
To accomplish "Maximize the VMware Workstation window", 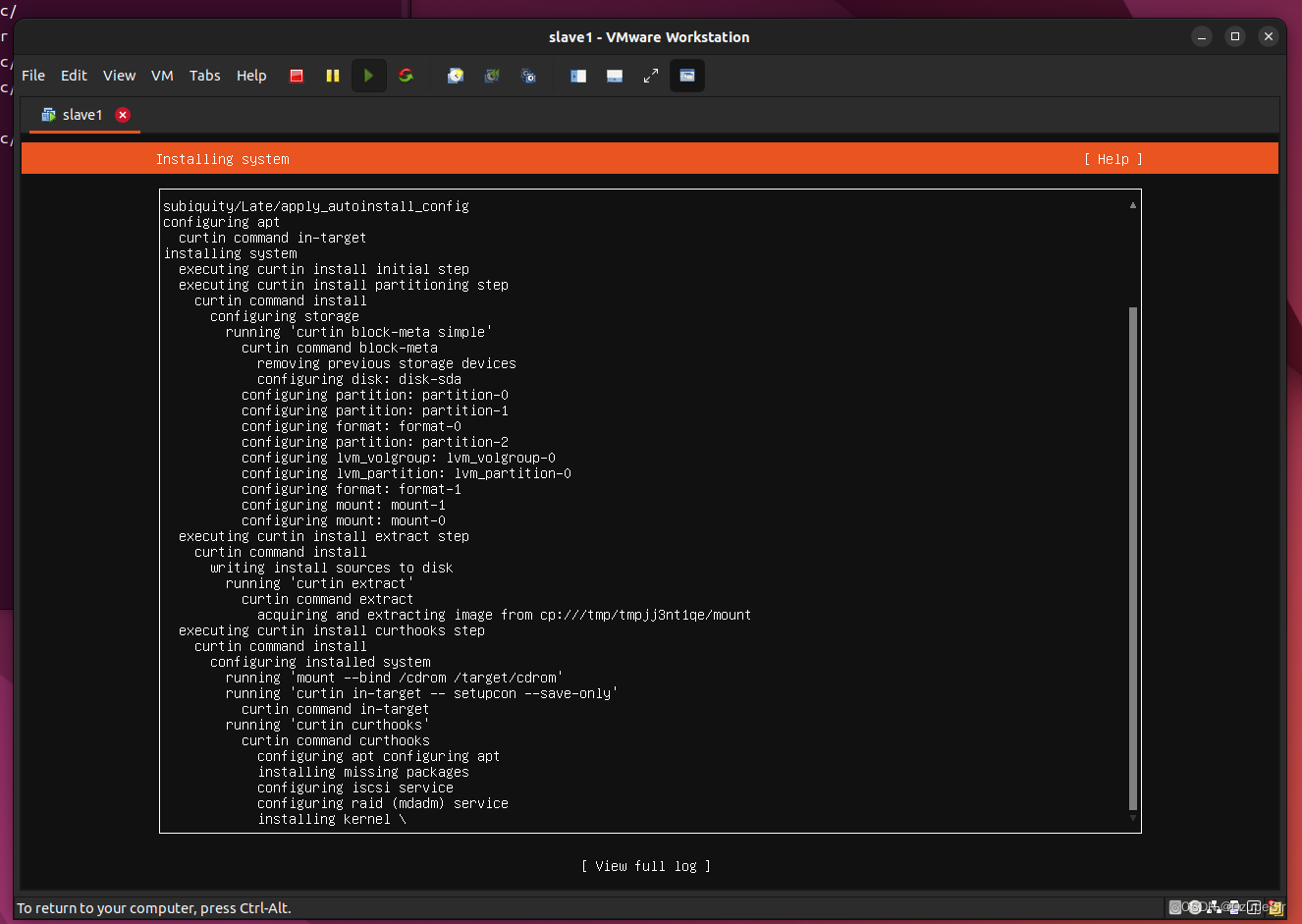I will click(x=1235, y=36).
